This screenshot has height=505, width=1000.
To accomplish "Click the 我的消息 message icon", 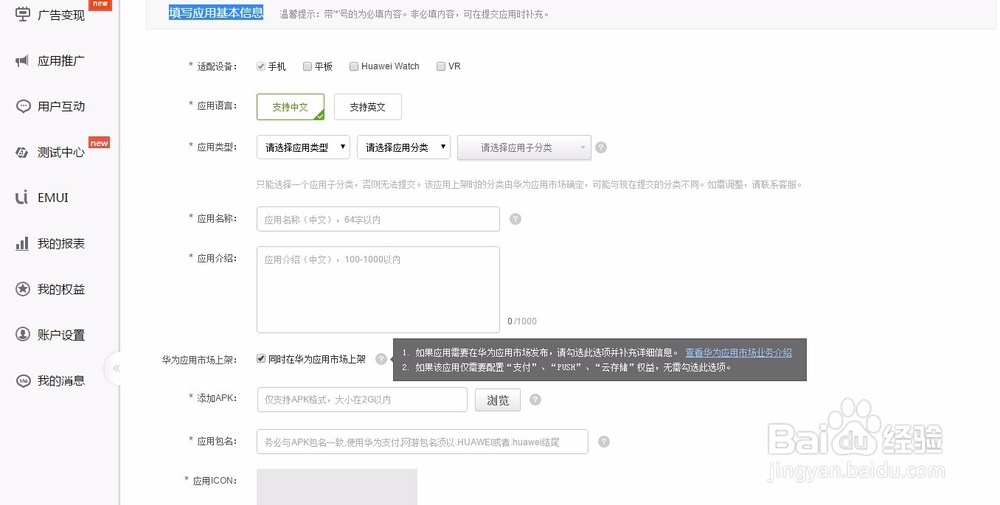I will pos(23,381).
